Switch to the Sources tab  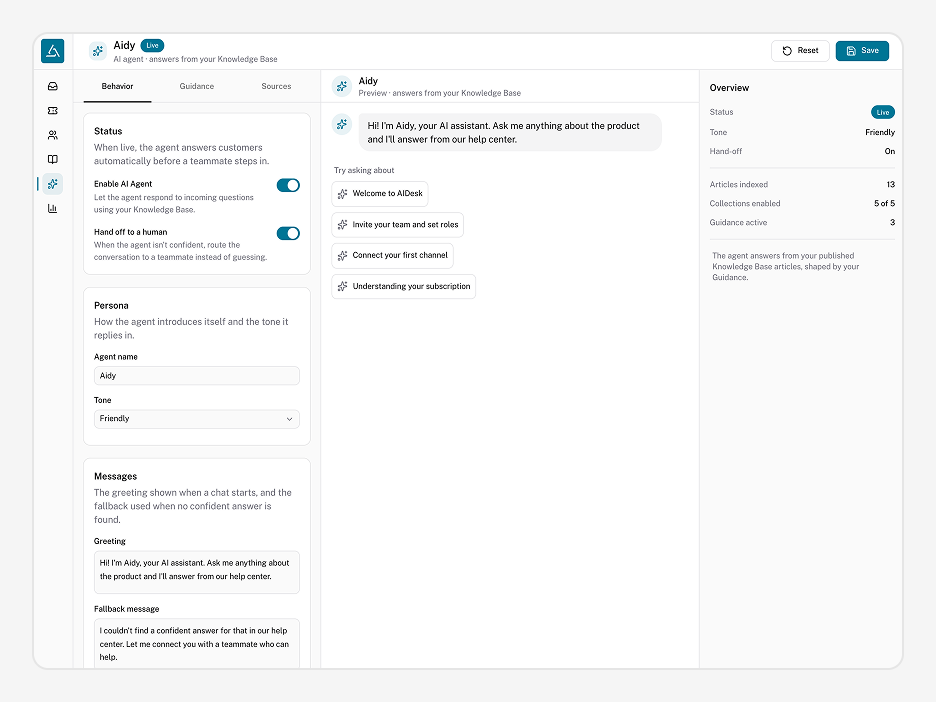tap(276, 86)
